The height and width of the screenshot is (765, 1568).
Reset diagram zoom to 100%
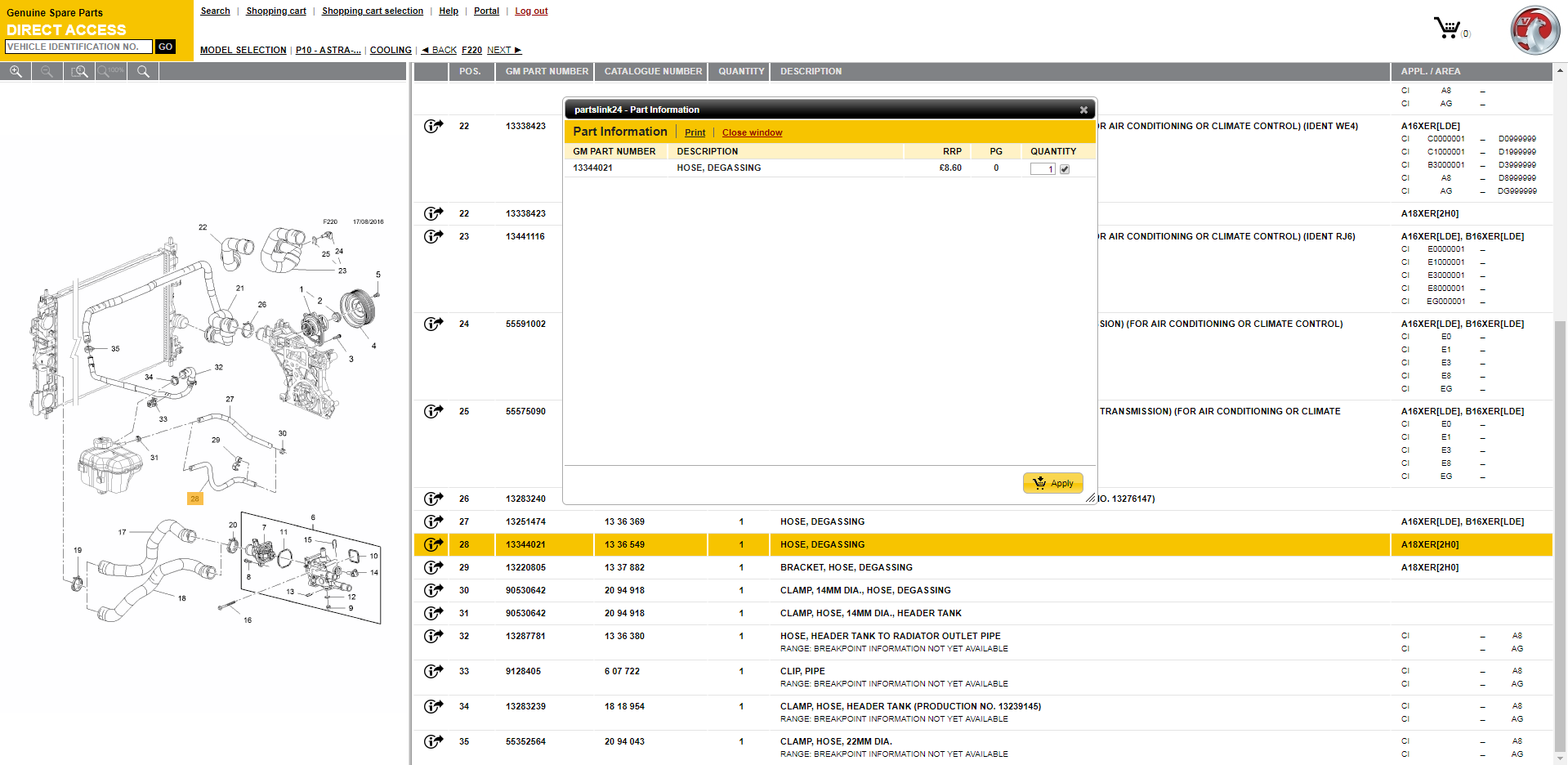point(111,72)
